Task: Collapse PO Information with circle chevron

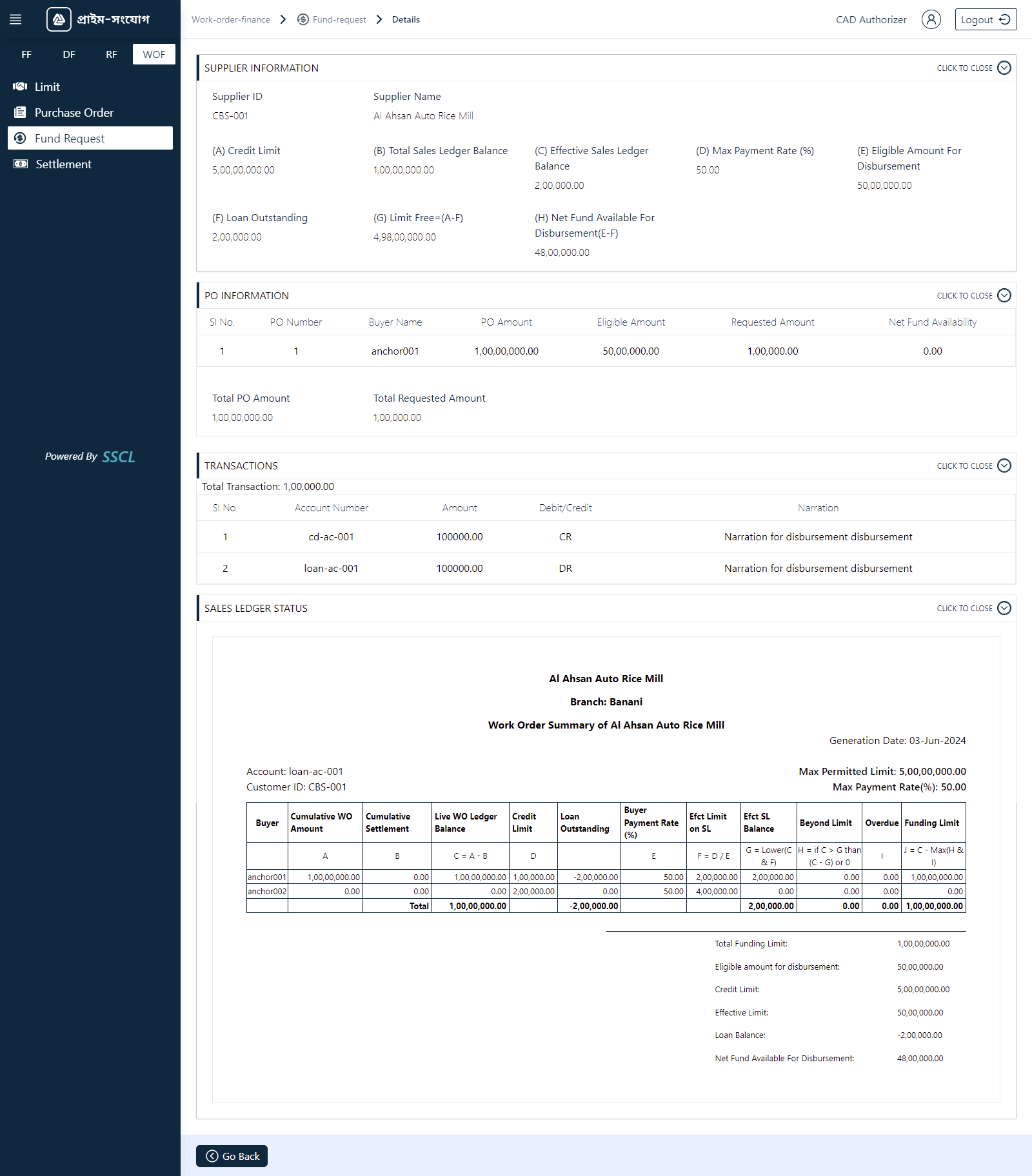Action: coord(1004,295)
